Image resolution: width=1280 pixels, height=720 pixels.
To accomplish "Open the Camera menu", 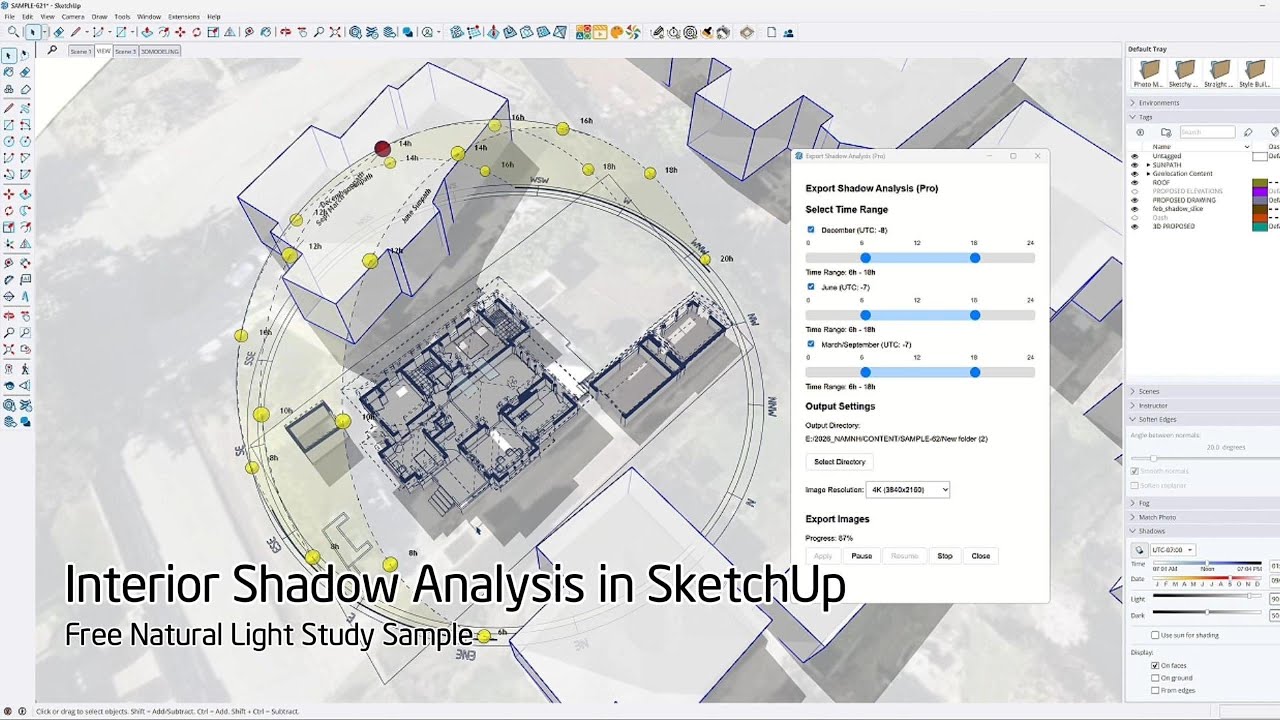I will [x=73, y=17].
